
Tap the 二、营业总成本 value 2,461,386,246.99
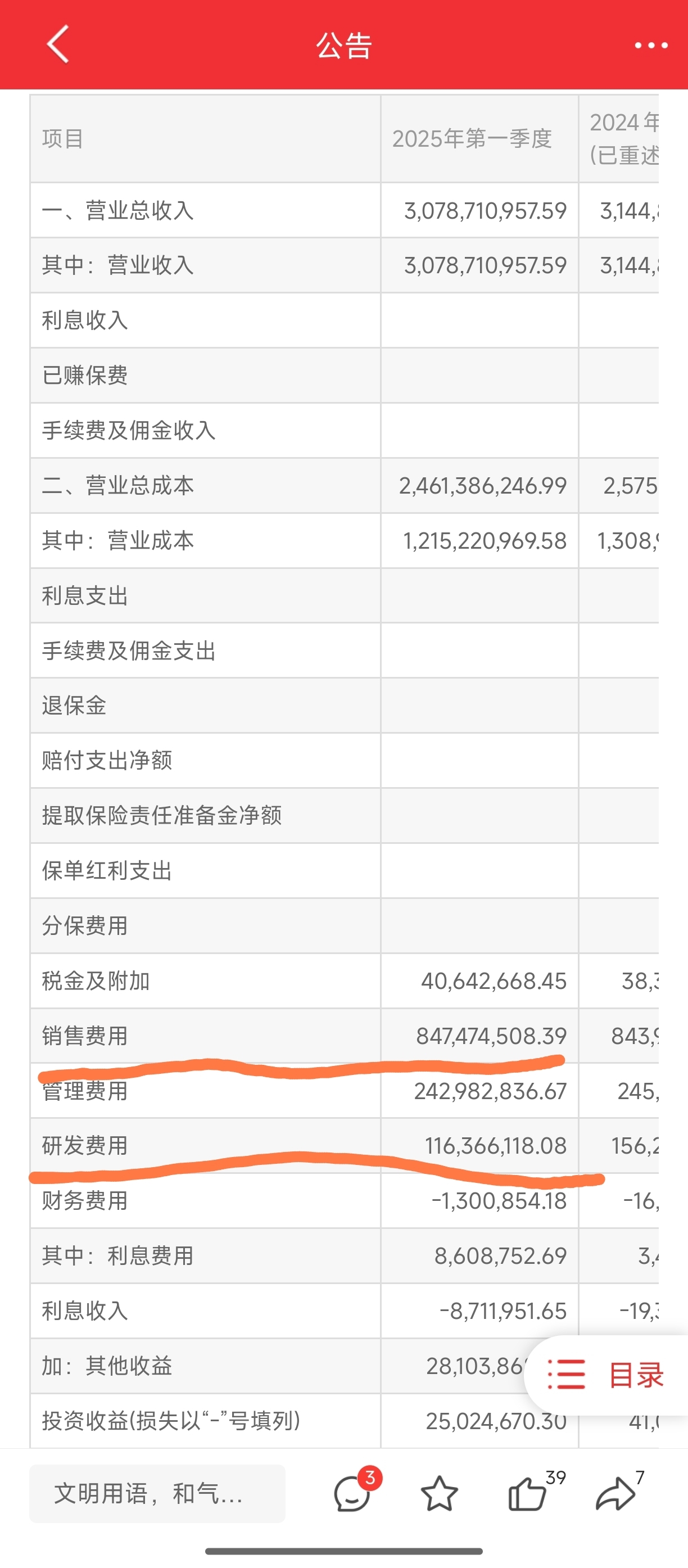tap(483, 486)
